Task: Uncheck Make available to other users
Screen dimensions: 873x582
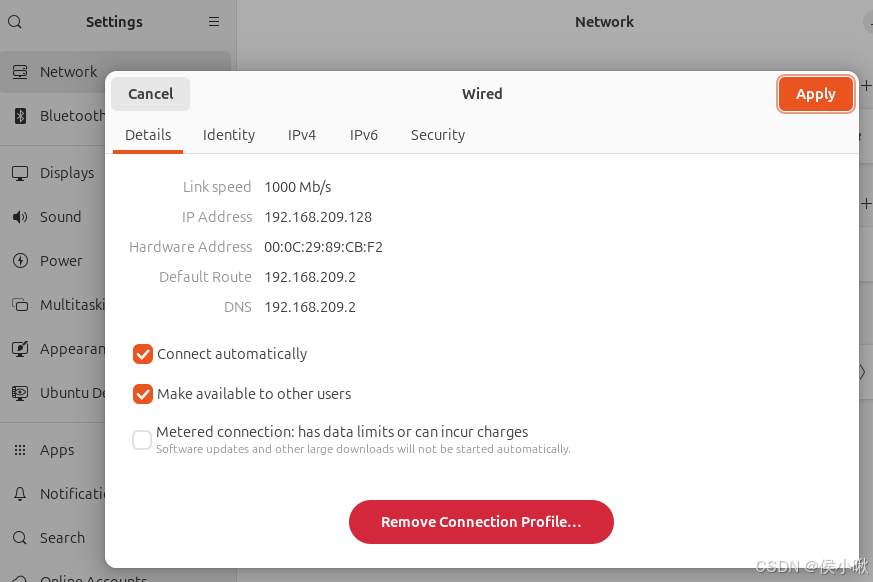Action: tap(143, 394)
